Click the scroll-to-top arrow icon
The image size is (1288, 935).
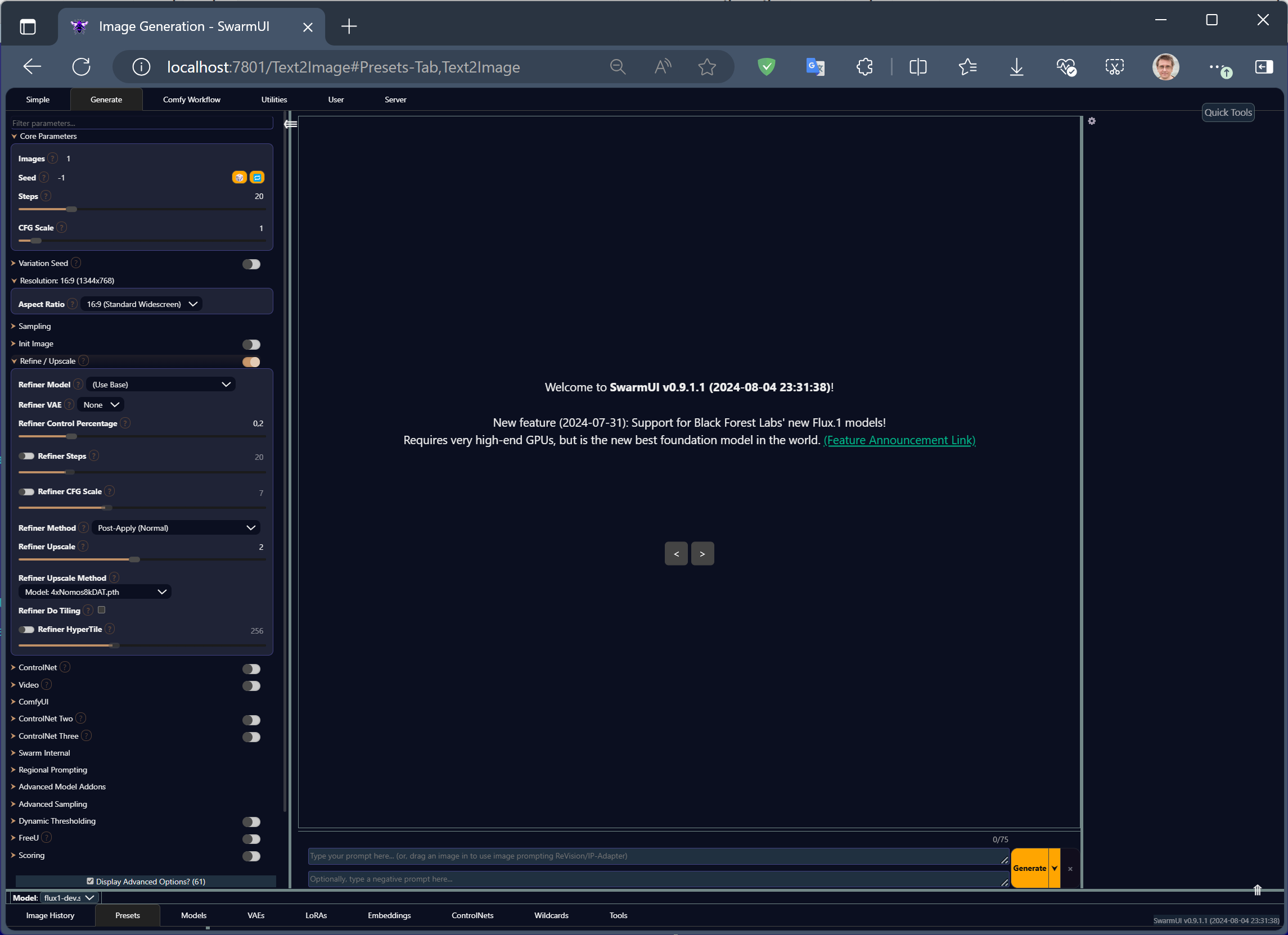point(1257,890)
